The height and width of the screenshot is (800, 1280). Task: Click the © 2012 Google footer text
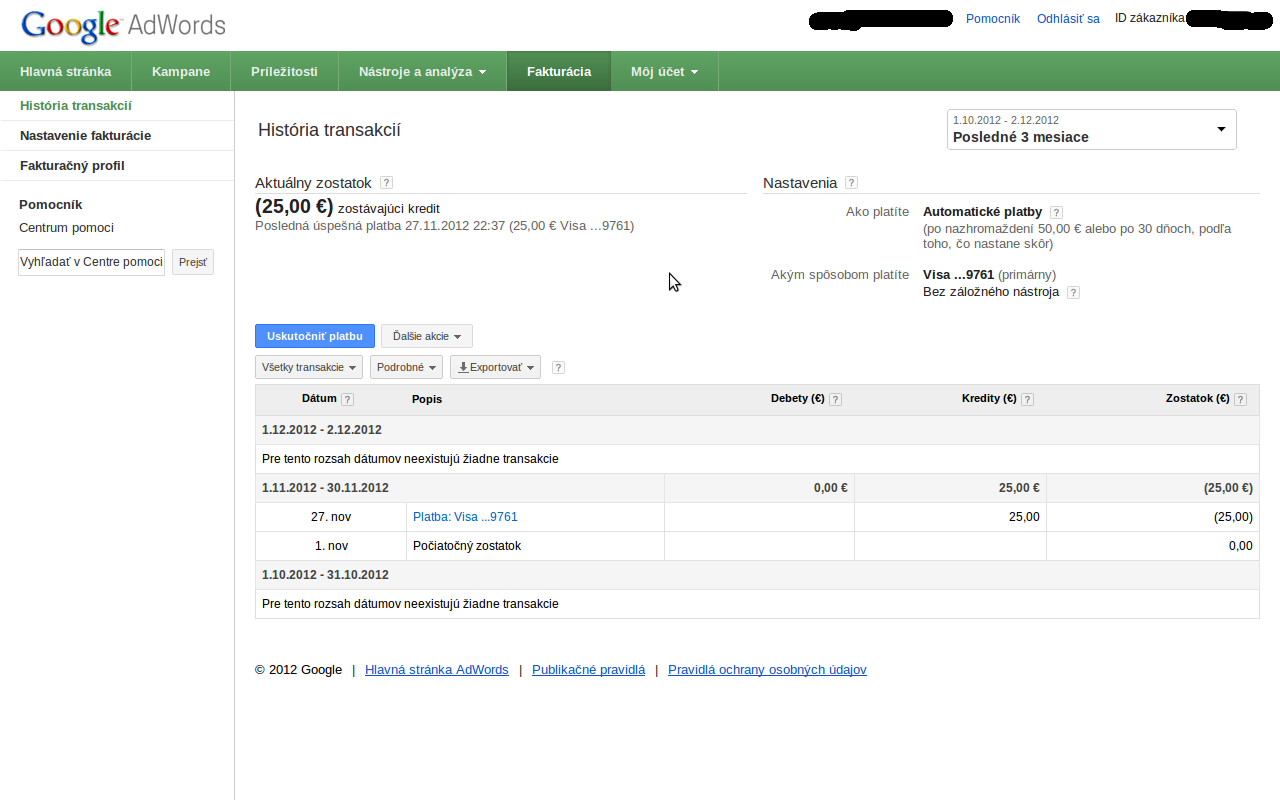pyautogui.click(x=298, y=670)
